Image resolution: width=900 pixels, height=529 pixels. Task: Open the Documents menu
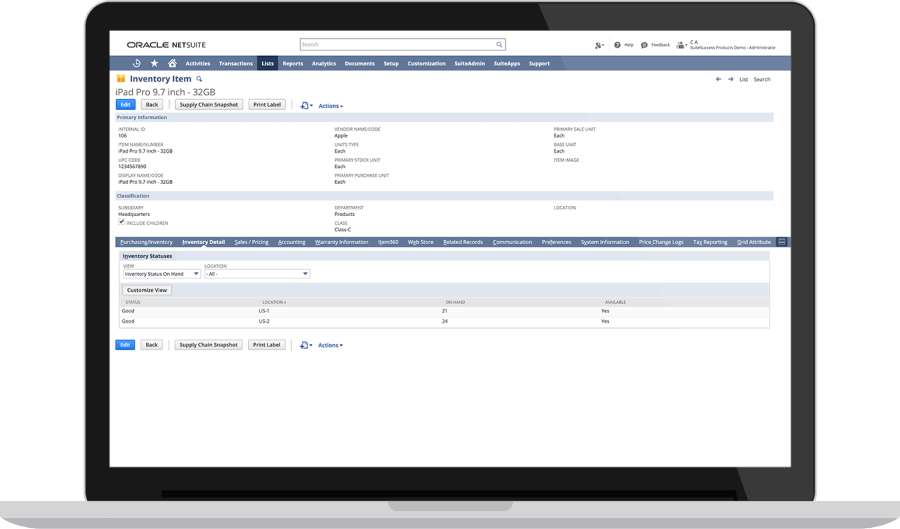point(359,63)
